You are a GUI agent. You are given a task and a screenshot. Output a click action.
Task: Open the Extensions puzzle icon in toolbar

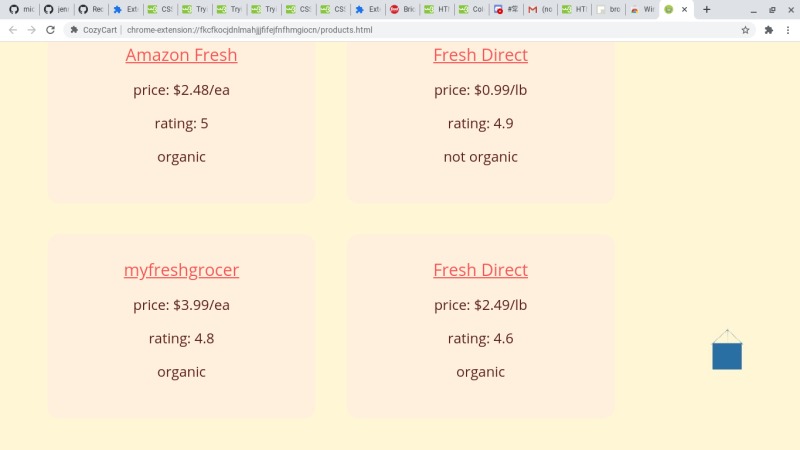click(x=769, y=30)
